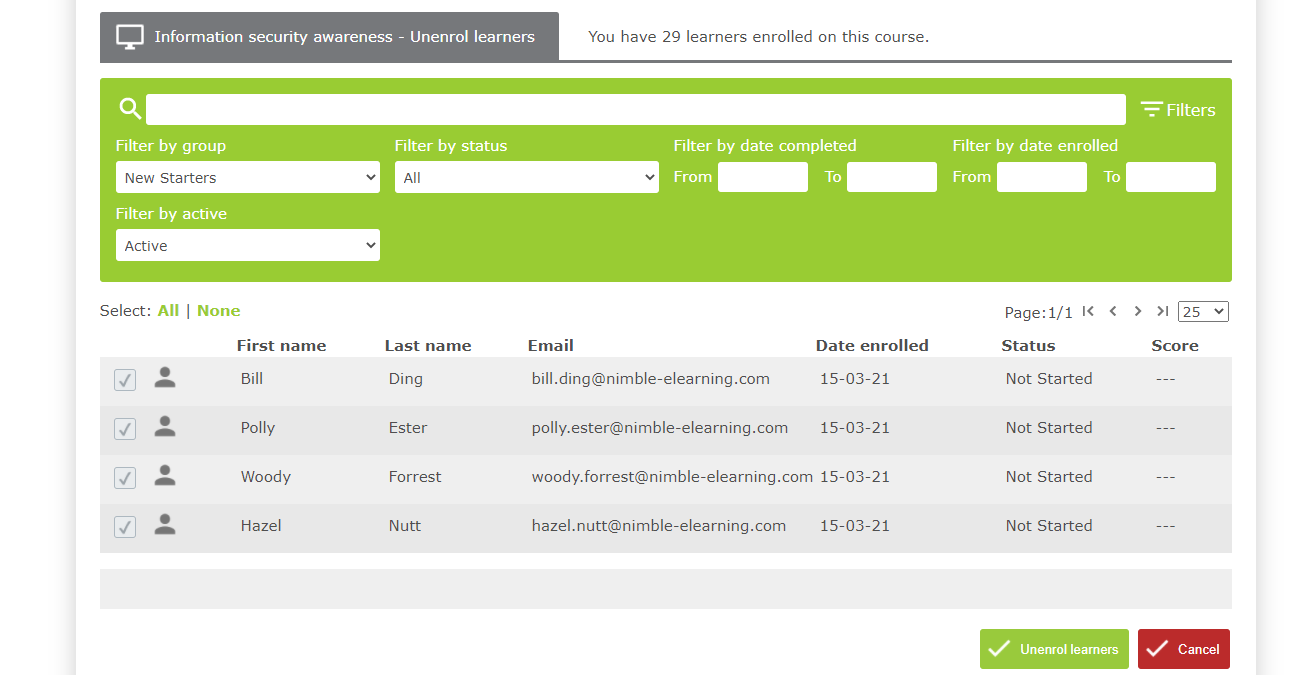Select None to deselect all learners
This screenshot has height=675, width=1290.
[218, 310]
